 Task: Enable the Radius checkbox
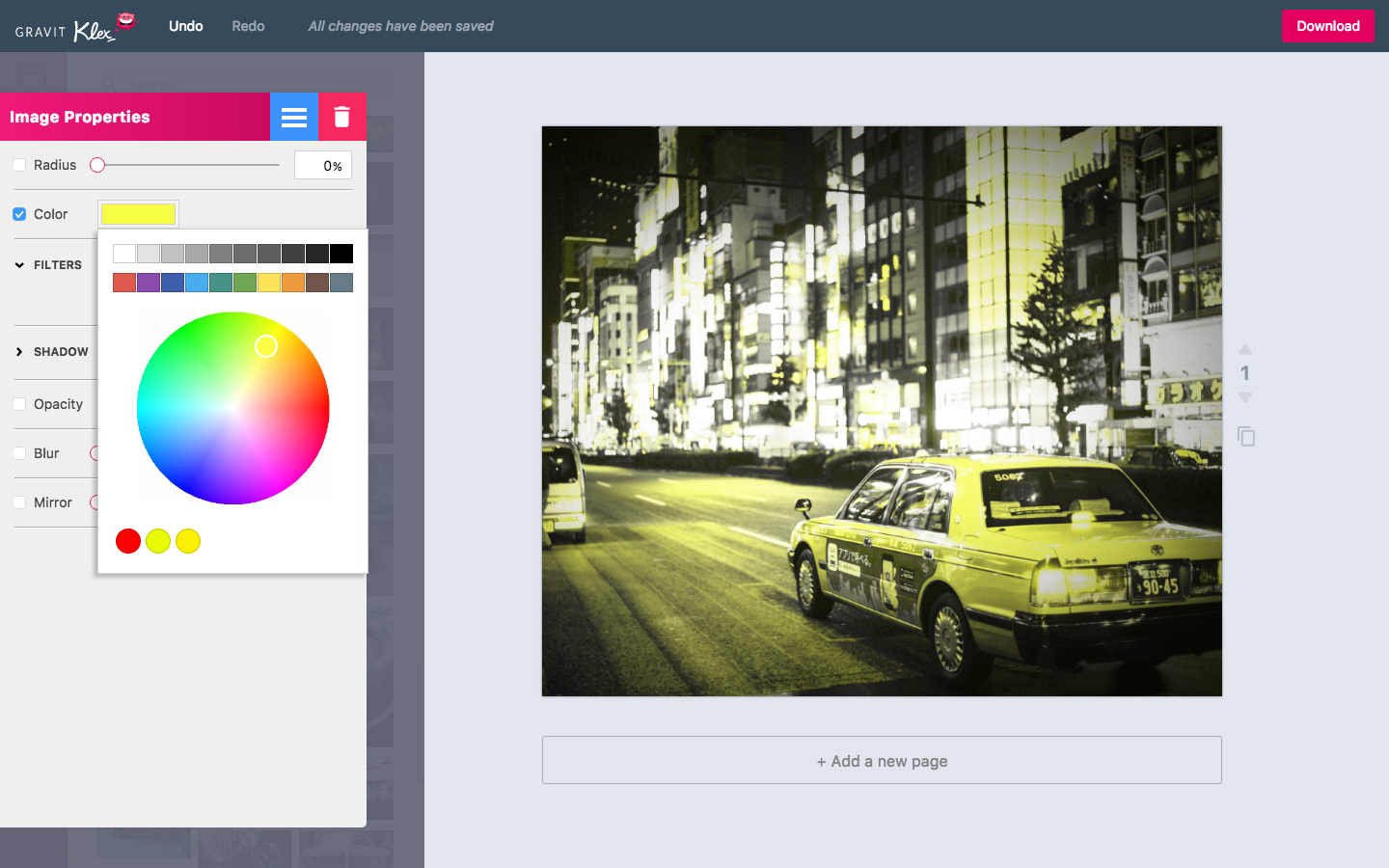coord(19,165)
